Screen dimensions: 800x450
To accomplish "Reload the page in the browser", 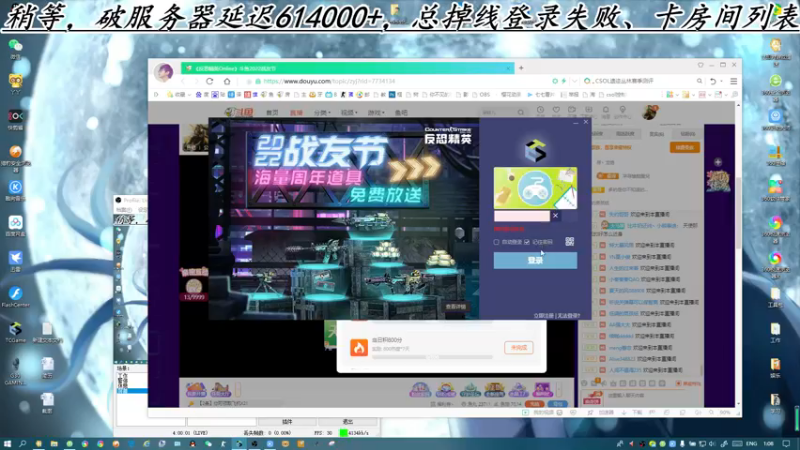I will [x=210, y=81].
